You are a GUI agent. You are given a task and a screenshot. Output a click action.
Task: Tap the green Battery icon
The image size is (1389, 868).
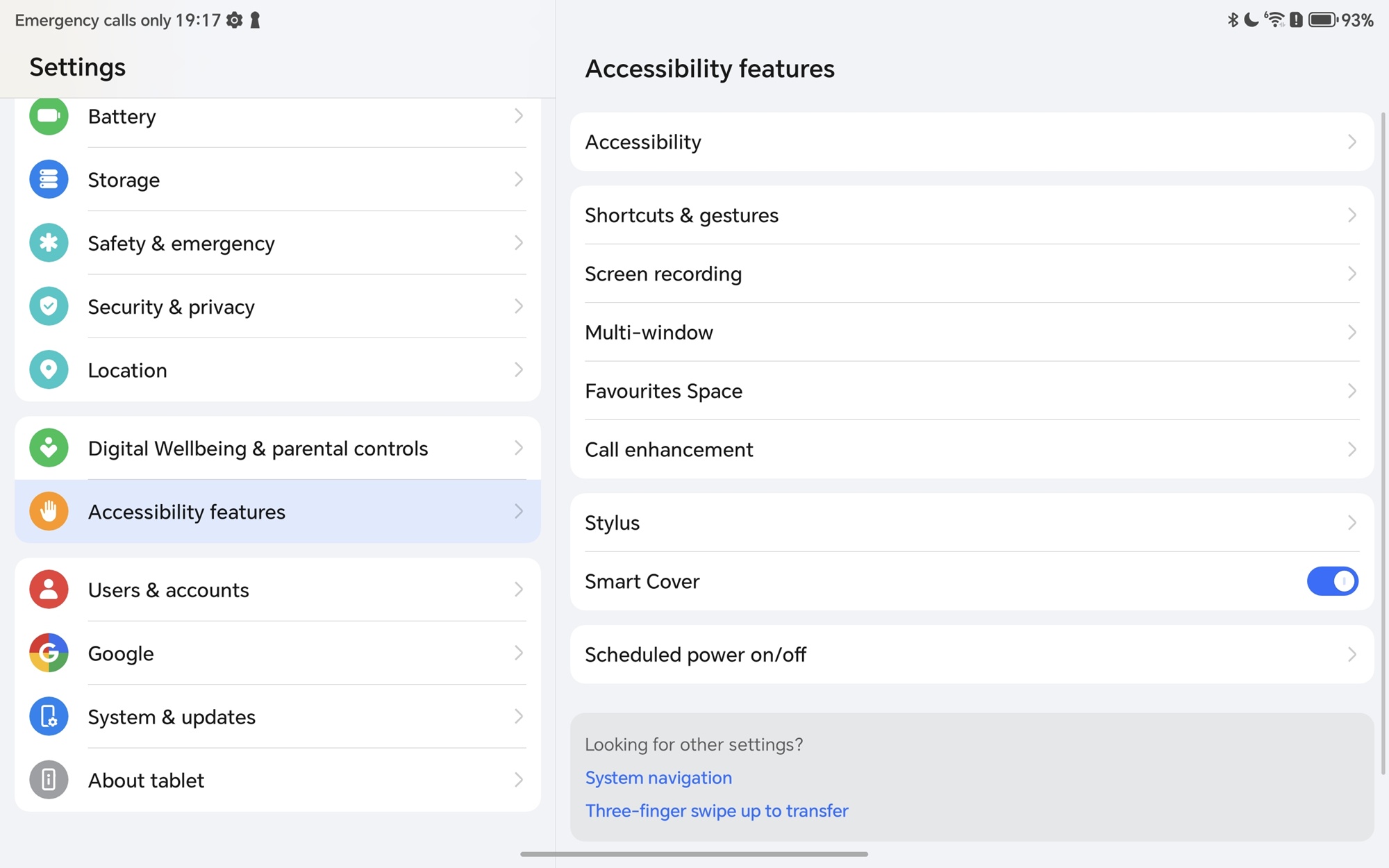tap(49, 116)
